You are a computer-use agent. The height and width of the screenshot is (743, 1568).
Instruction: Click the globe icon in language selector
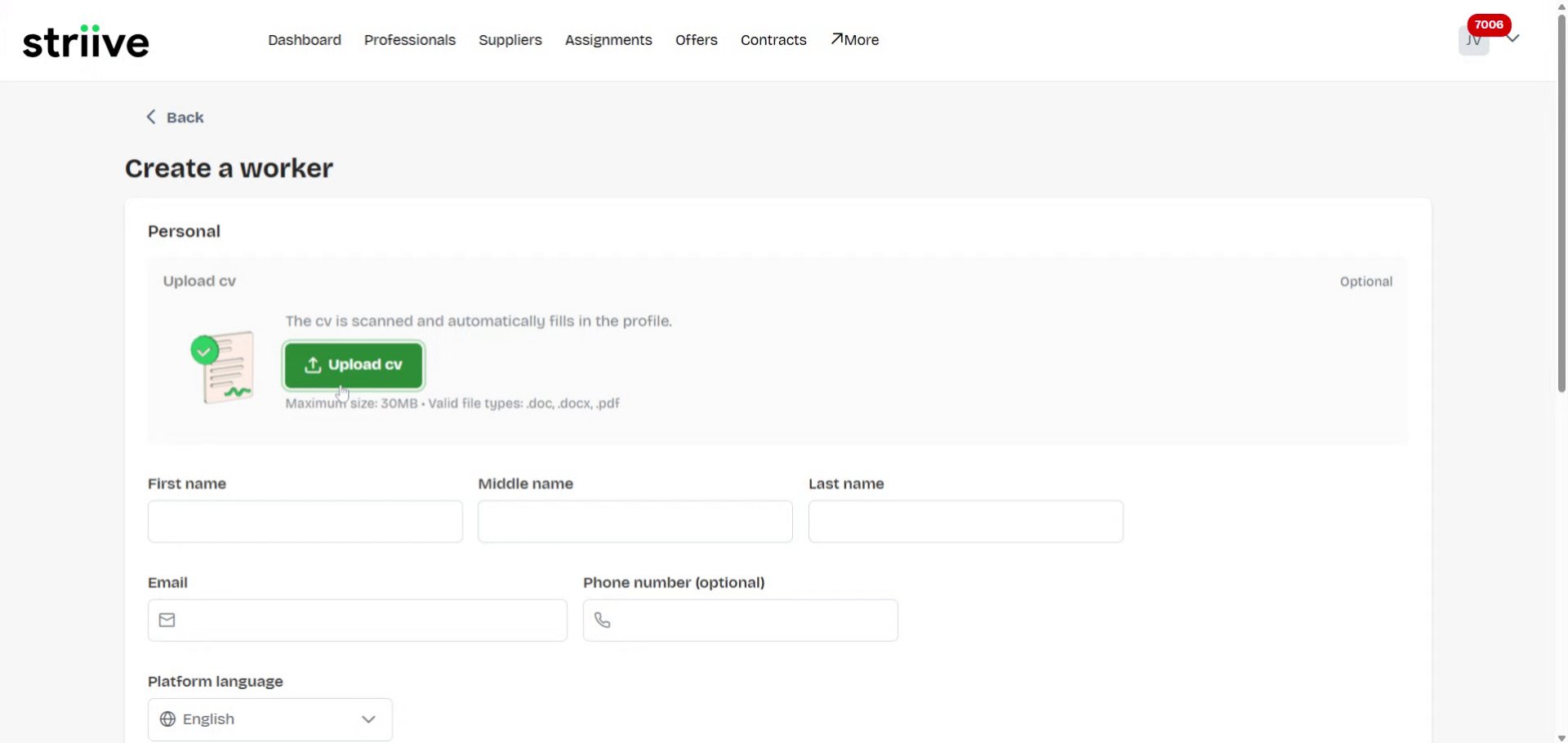tap(167, 719)
